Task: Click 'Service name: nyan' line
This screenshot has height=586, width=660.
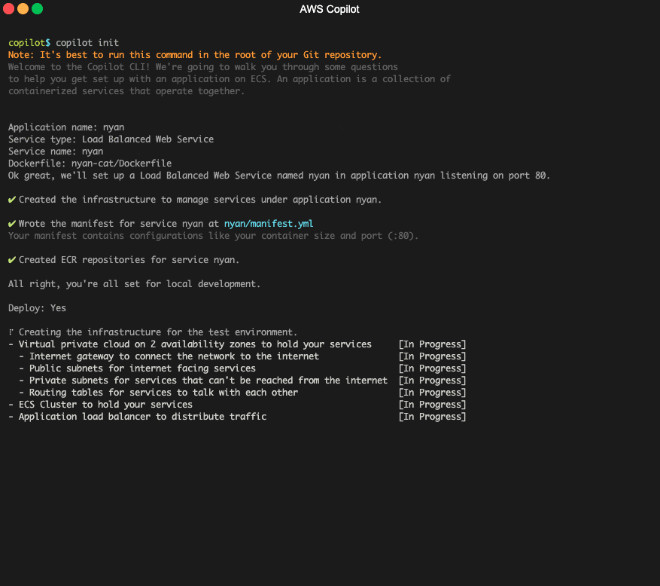Action: [x=56, y=152]
